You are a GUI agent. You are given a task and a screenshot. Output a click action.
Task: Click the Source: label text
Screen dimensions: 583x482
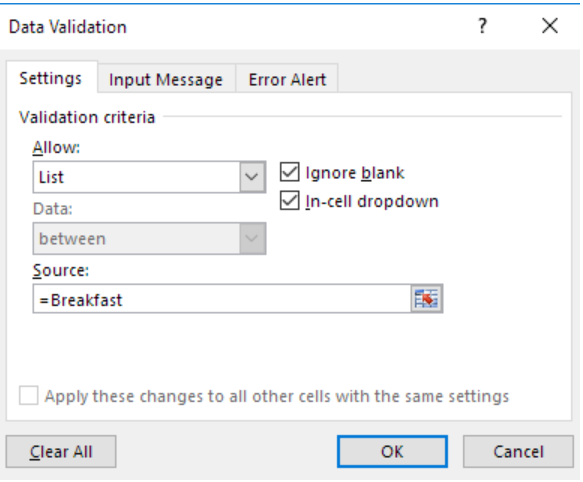tap(61, 270)
